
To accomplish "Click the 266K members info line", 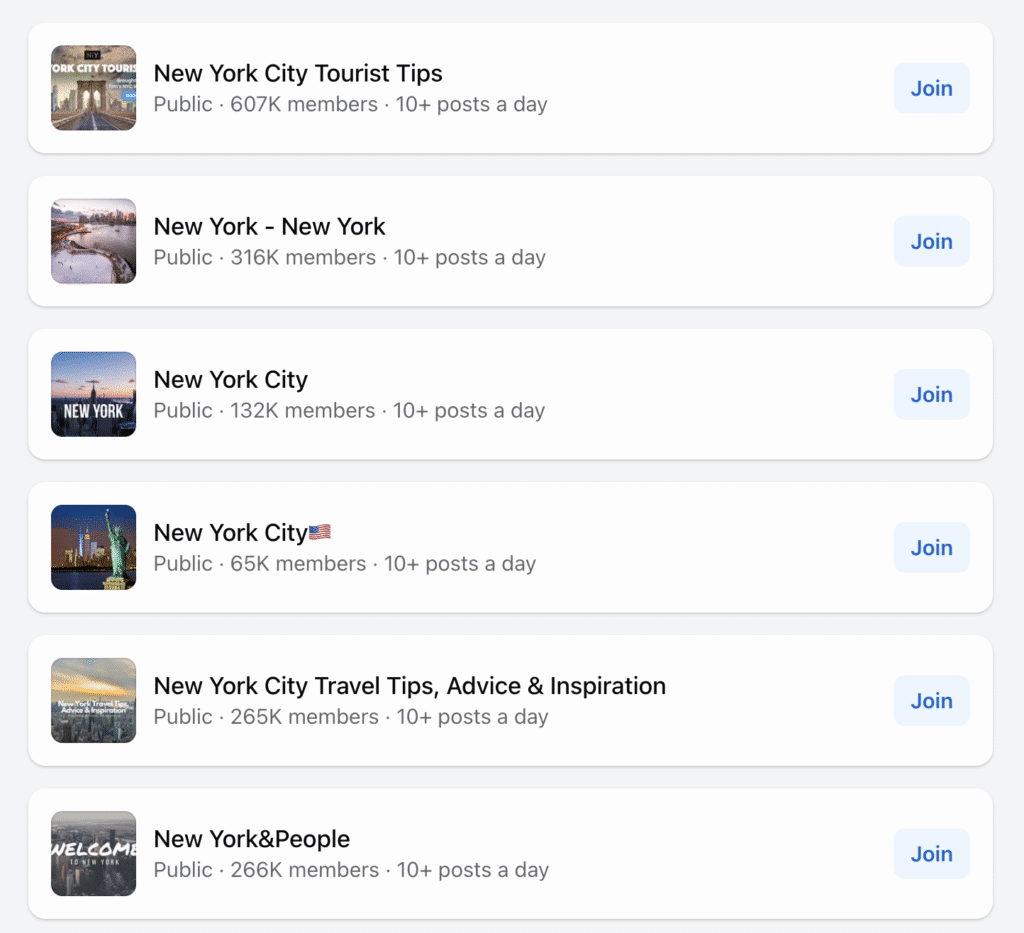I will tap(351, 870).
